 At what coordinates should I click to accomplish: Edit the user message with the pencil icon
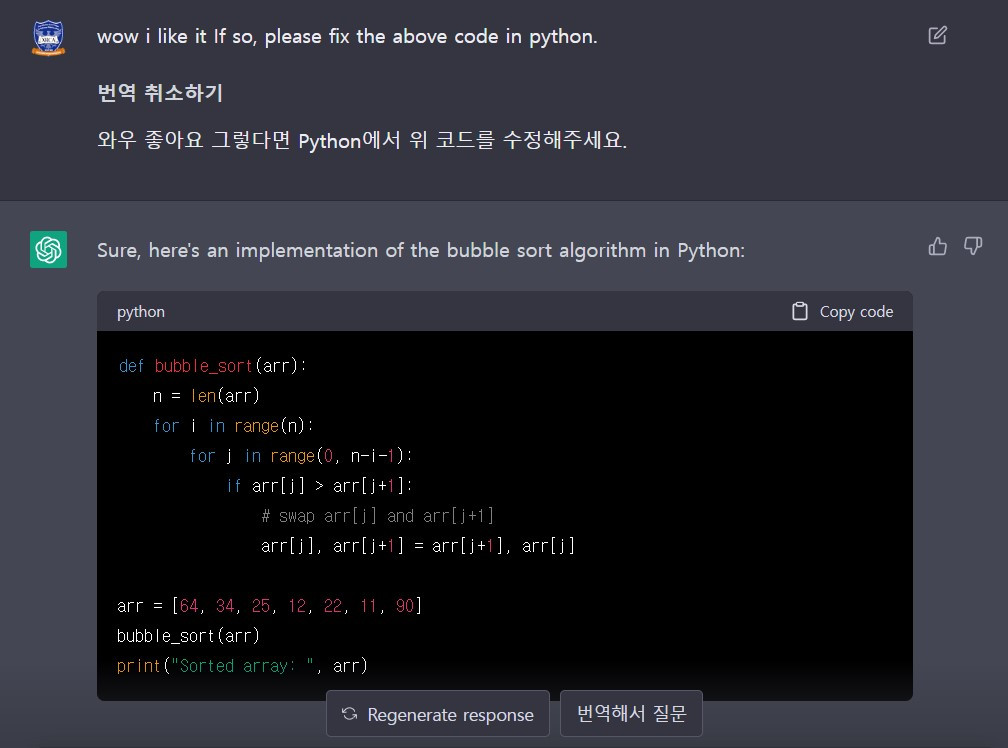pos(937,34)
